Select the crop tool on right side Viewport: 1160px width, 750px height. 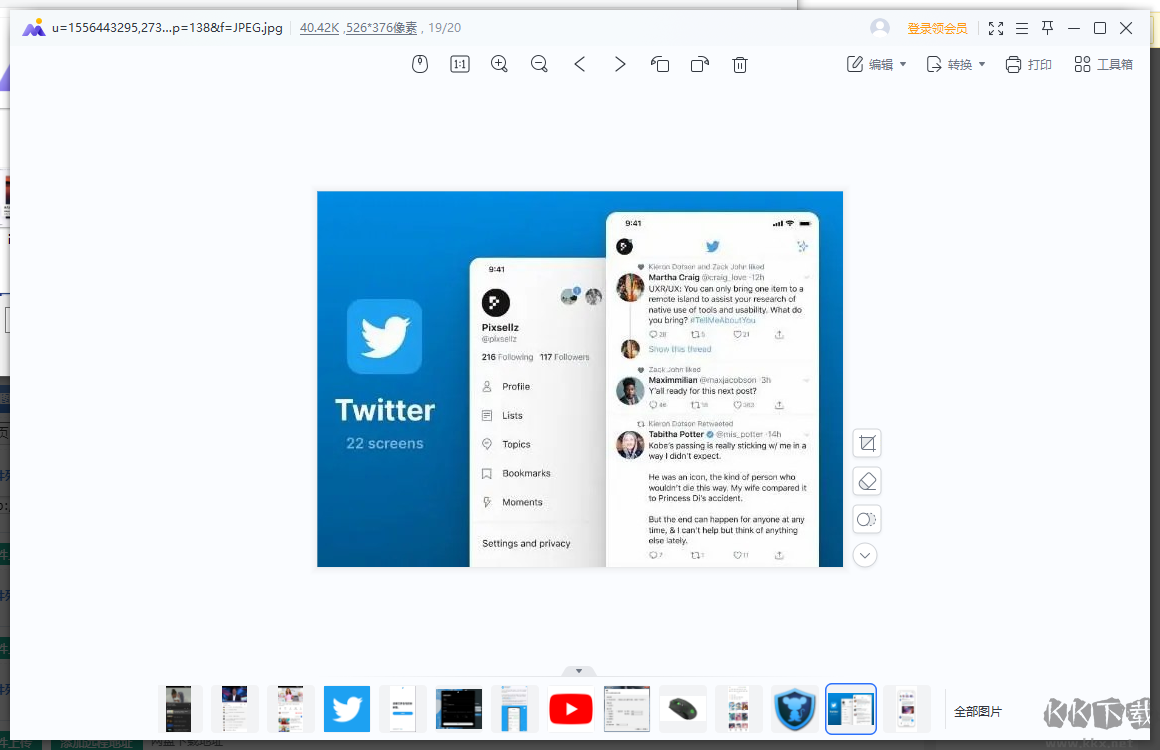(867, 443)
